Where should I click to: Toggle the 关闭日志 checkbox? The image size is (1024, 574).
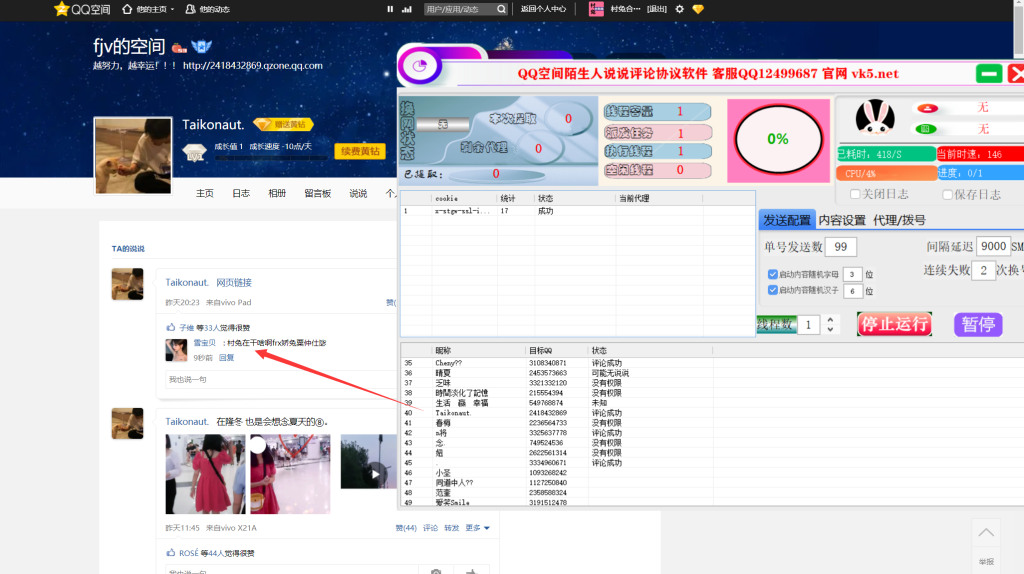tap(855, 194)
